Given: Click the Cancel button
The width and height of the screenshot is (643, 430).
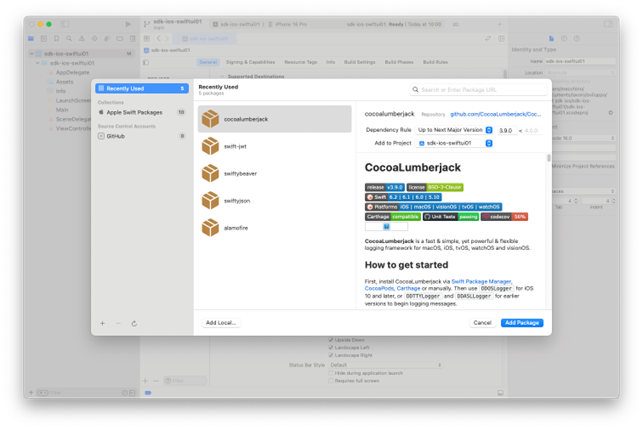Looking at the screenshot, I should tap(482, 323).
